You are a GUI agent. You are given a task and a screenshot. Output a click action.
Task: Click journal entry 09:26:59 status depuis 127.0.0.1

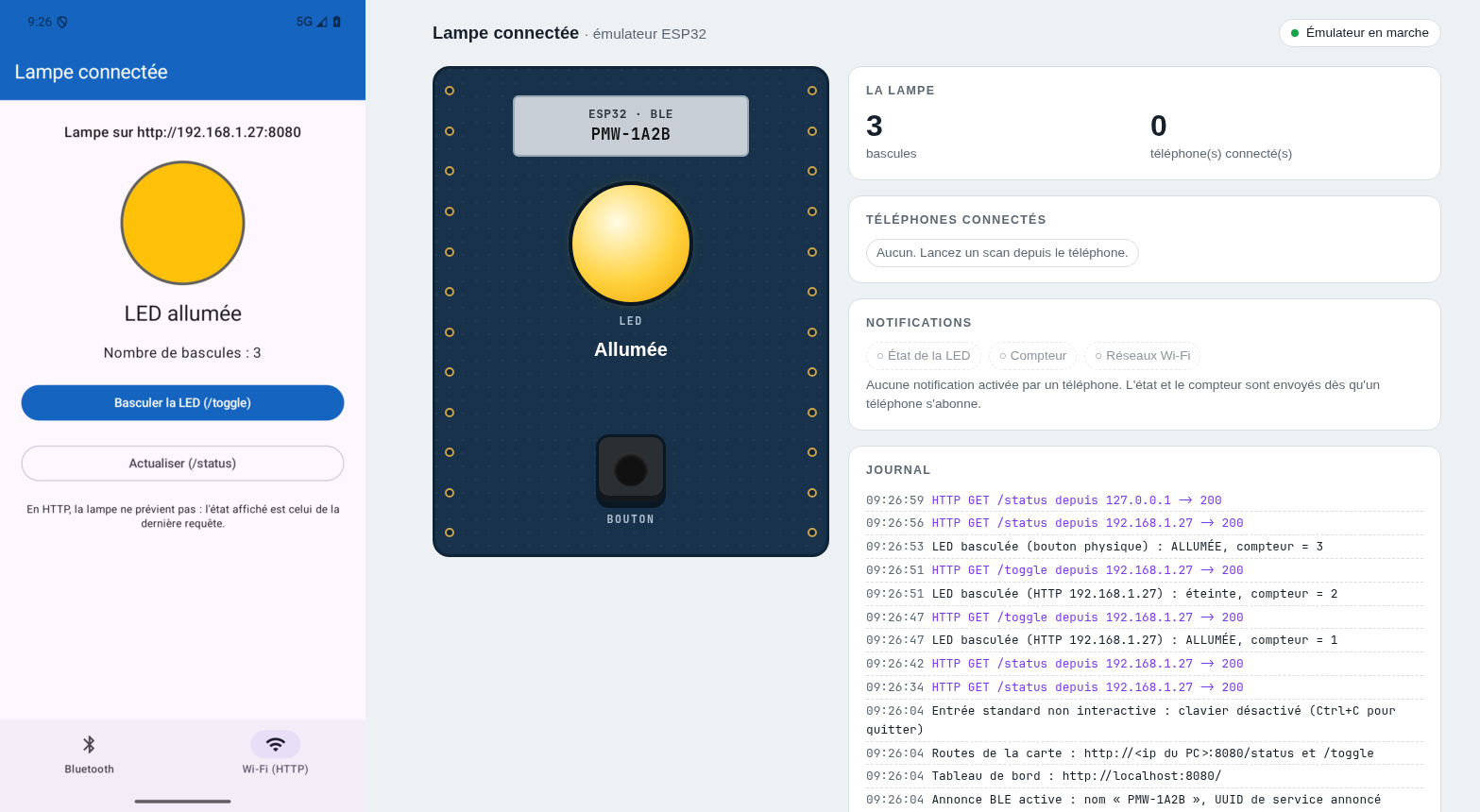coord(1145,500)
